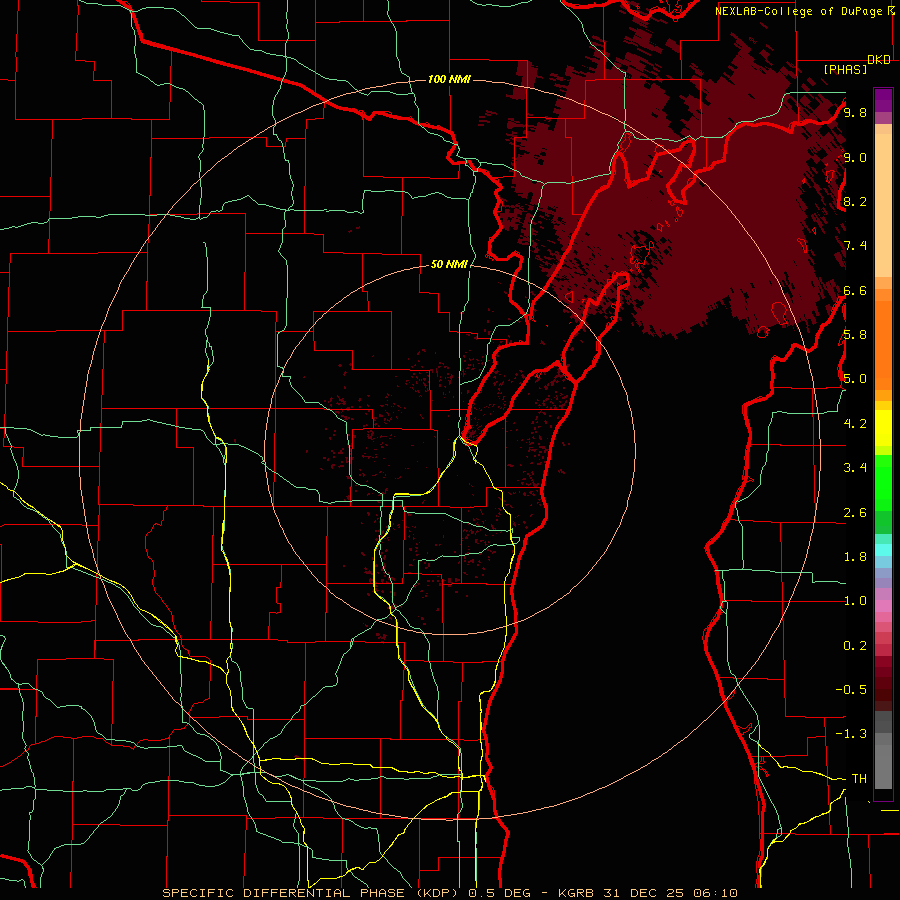Click the 6.6 scale value

click(x=855, y=290)
